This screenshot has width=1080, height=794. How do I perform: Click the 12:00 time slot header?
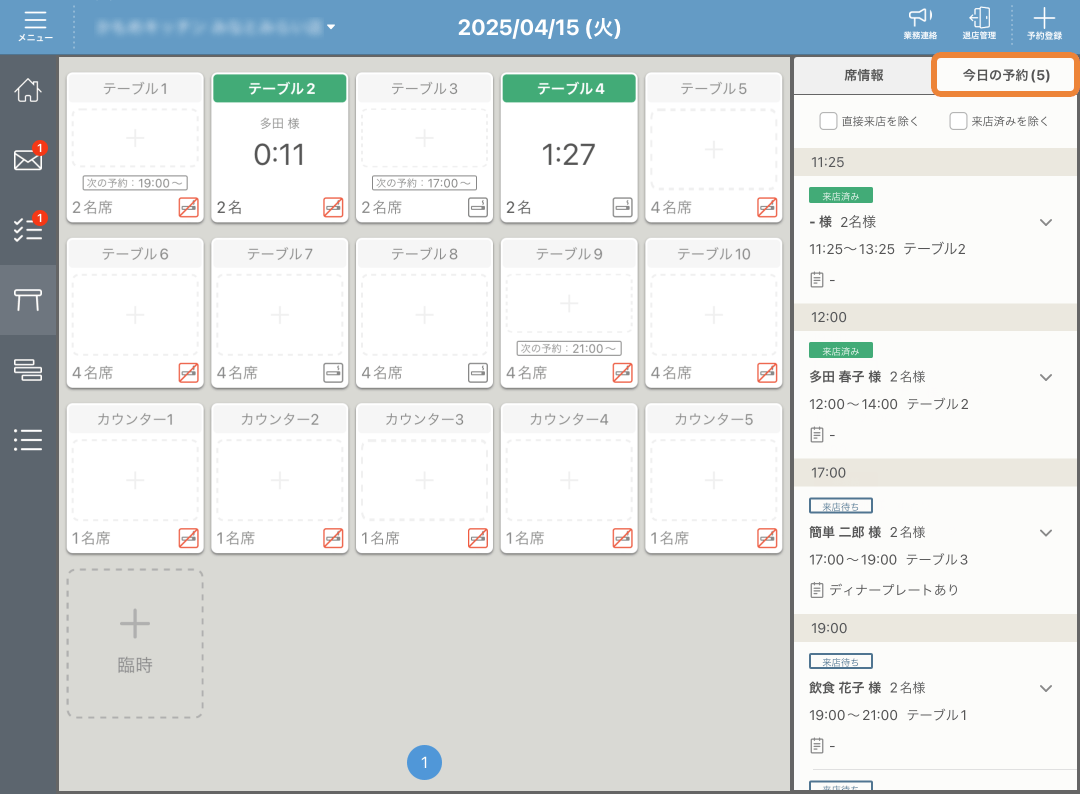[935, 317]
